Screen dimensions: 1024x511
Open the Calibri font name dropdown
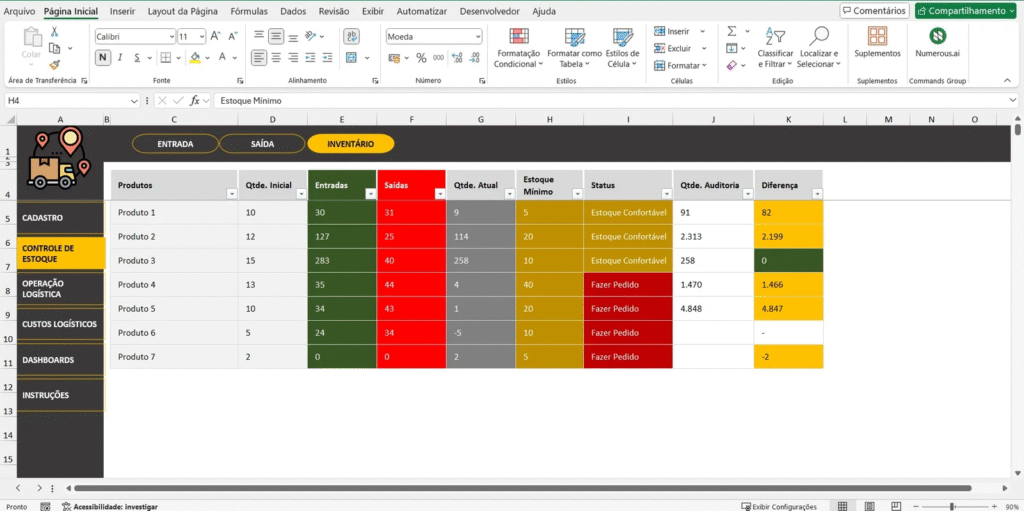(x=170, y=37)
